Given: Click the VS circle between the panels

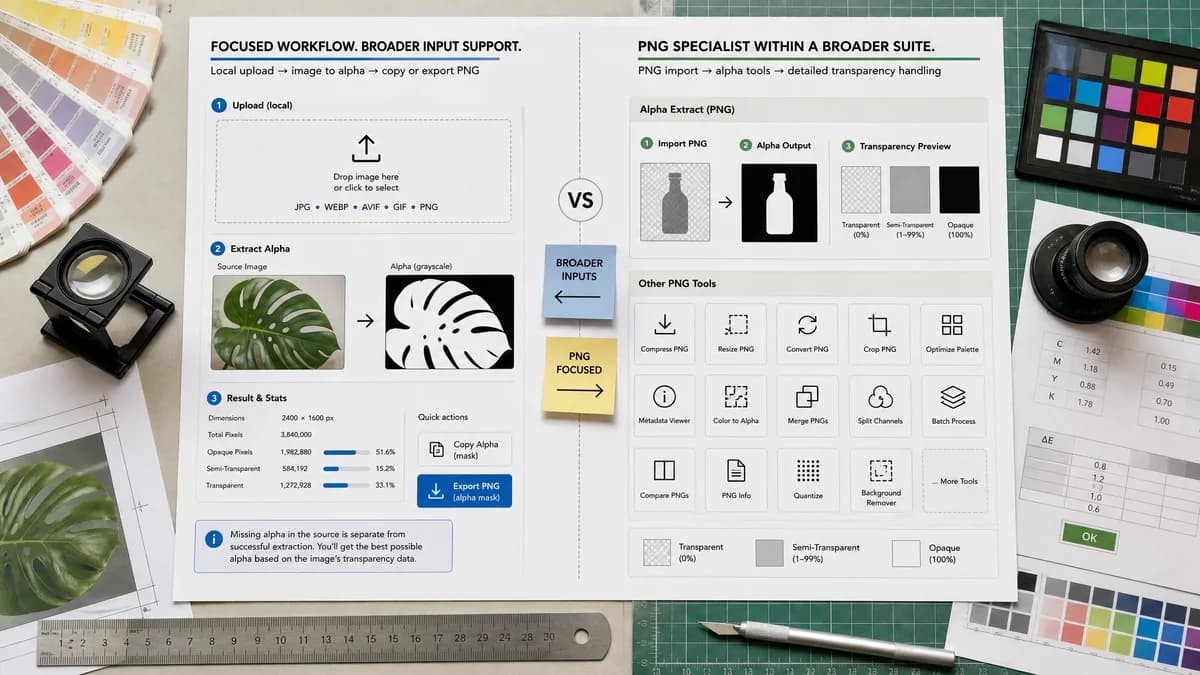Looking at the screenshot, I should pyautogui.click(x=580, y=200).
